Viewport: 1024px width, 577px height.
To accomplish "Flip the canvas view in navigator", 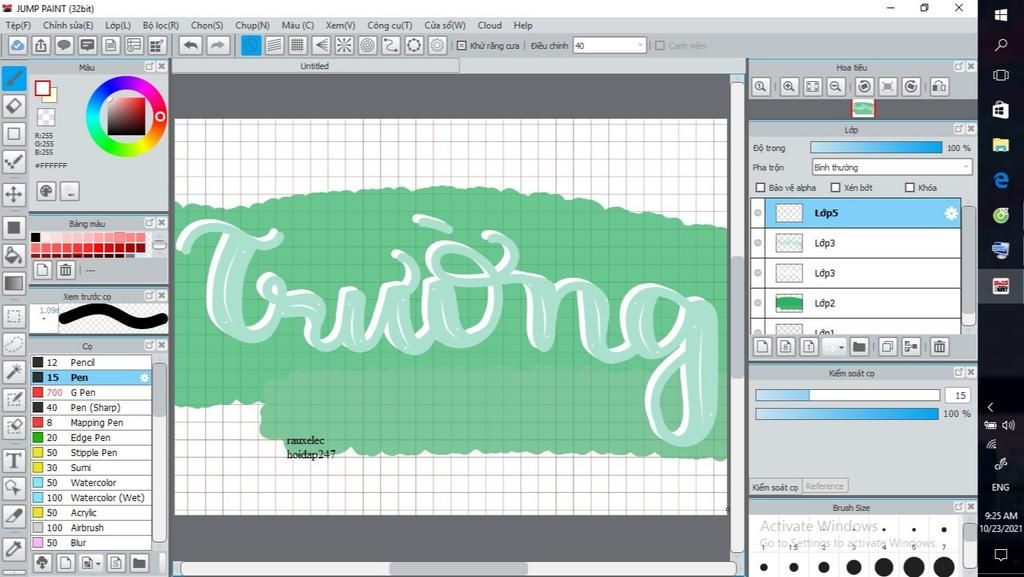I will pos(939,87).
